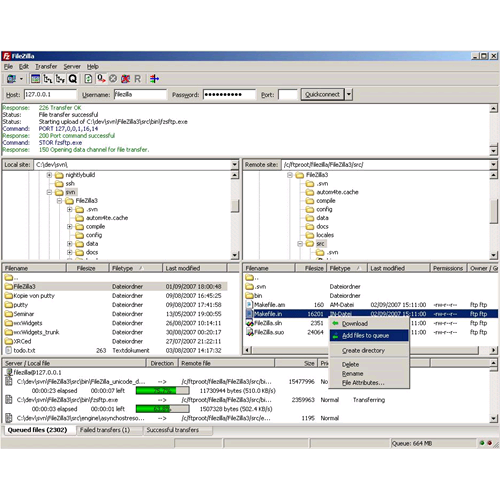Open the Site Manager icon in toolbar

coord(12,79)
